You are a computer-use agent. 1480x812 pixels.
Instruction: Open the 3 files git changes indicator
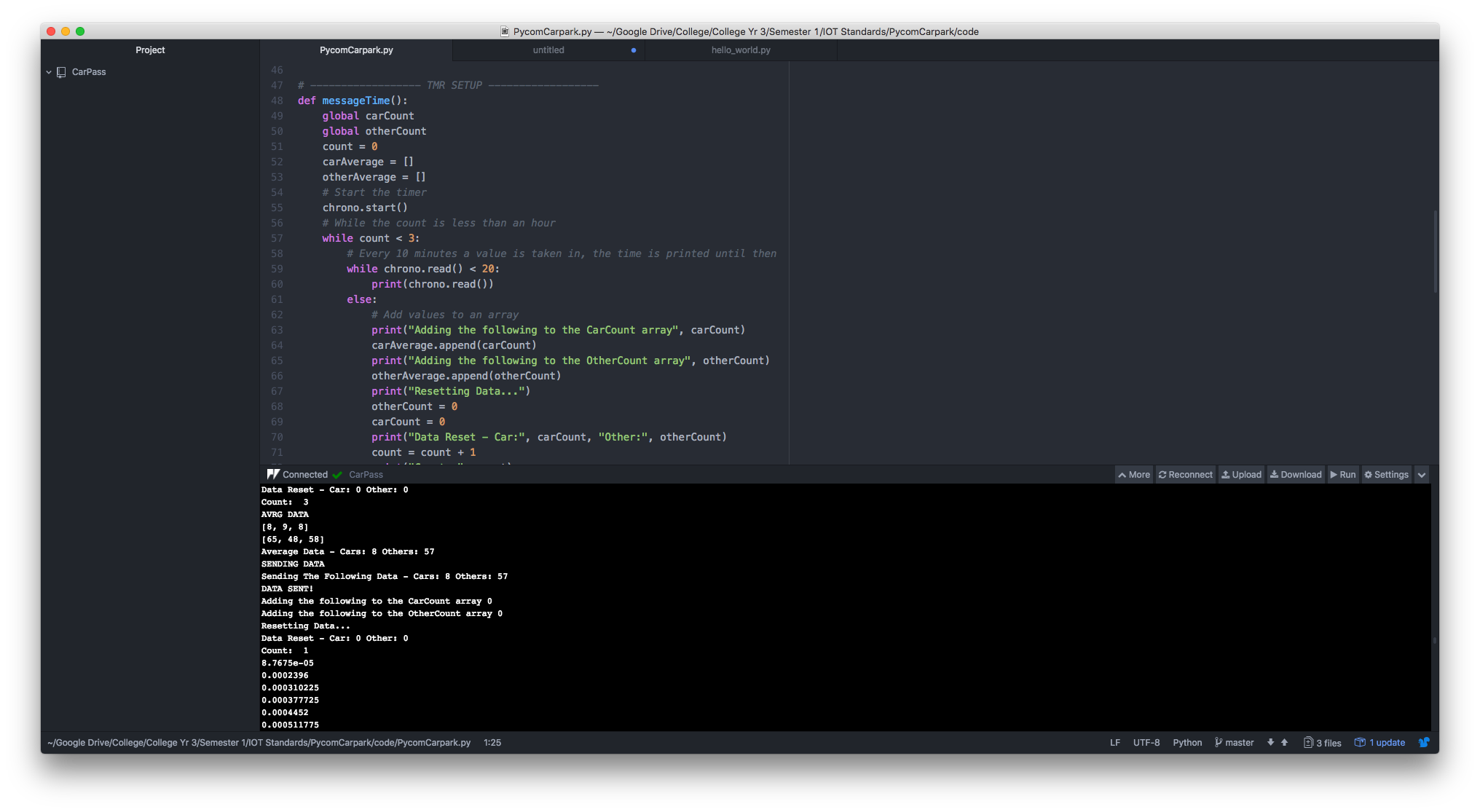1323,743
